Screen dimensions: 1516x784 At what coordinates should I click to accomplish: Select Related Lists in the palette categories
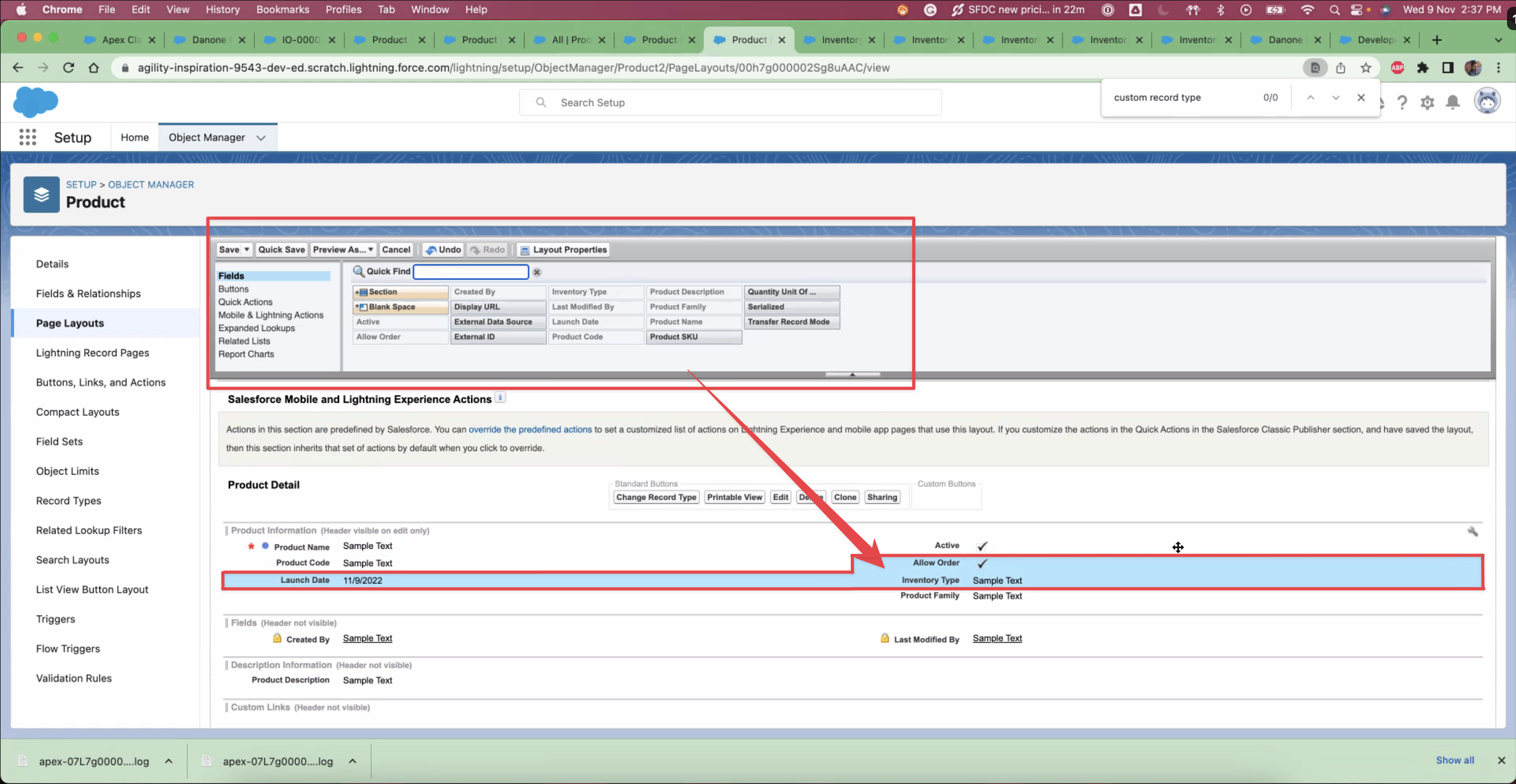pos(244,341)
